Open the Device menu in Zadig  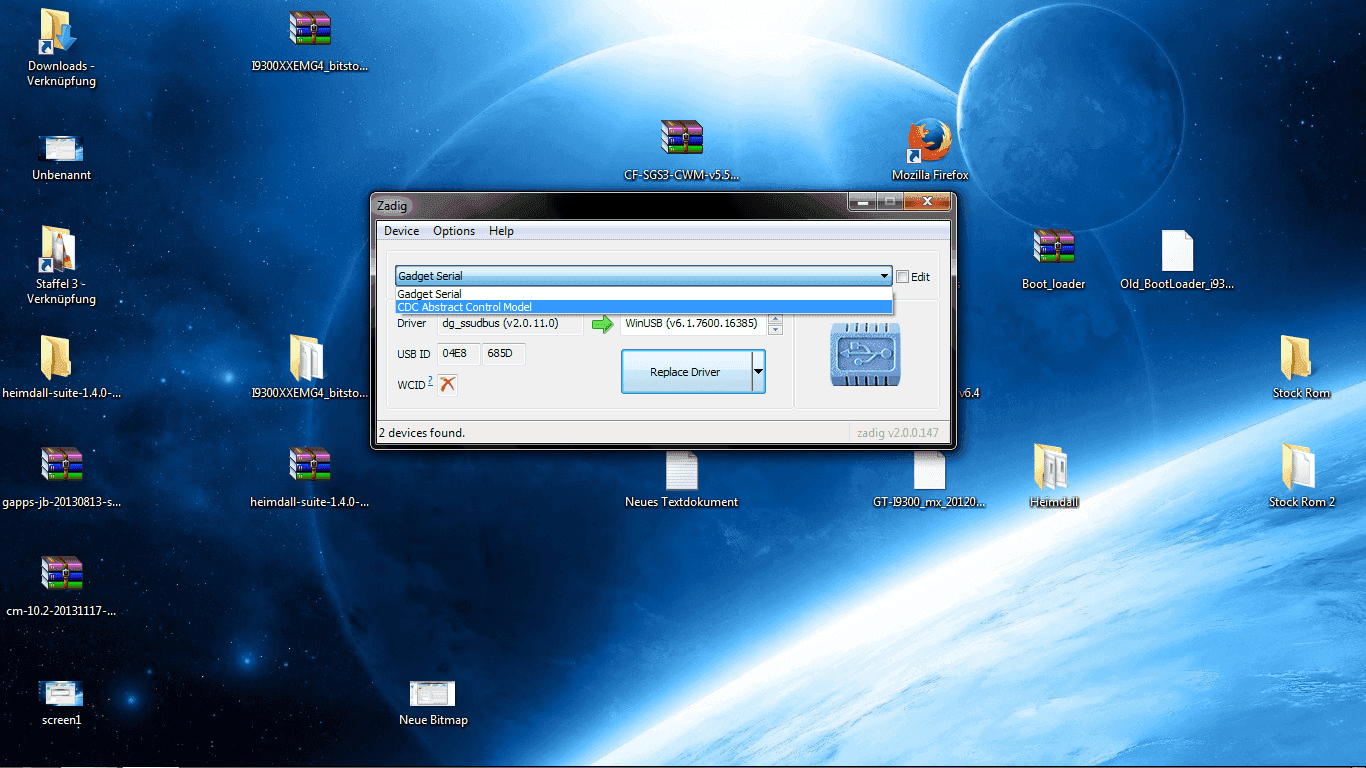pyautogui.click(x=401, y=231)
